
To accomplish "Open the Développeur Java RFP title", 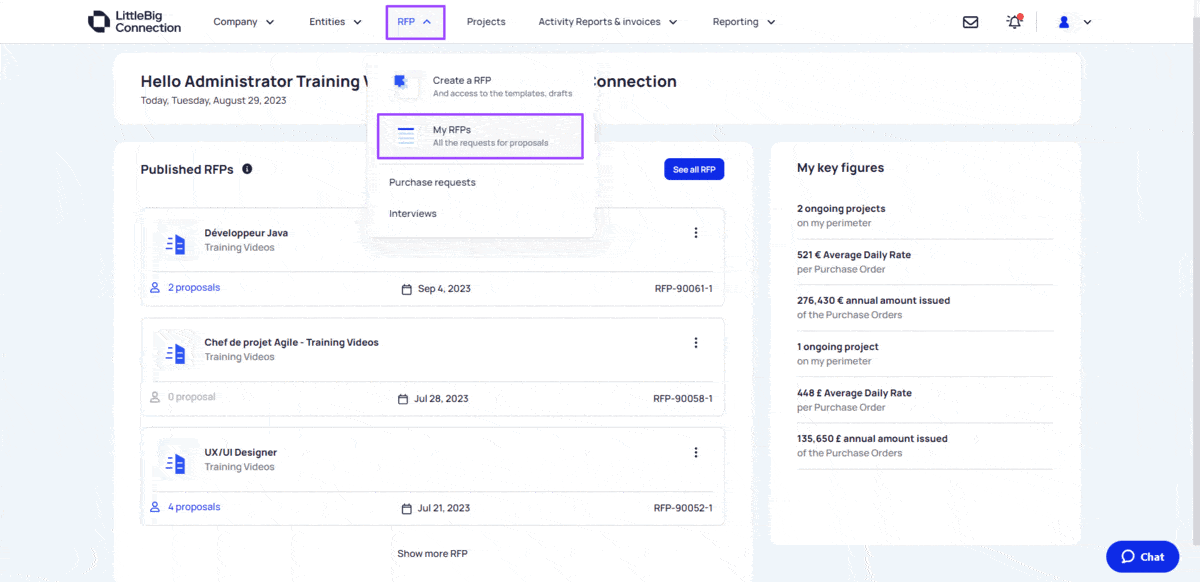I will point(246,233).
